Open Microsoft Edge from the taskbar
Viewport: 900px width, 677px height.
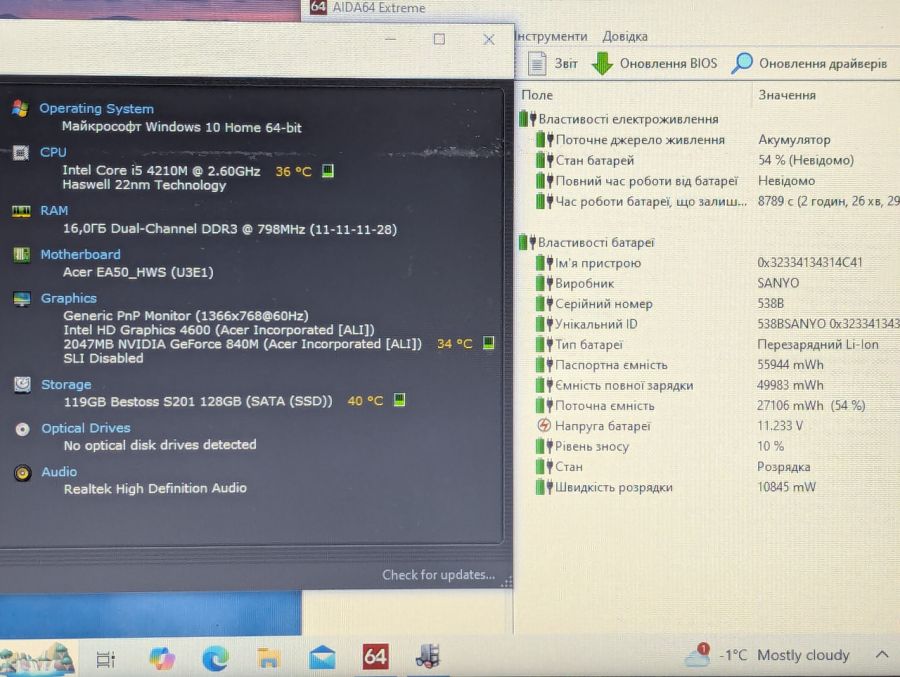[216, 657]
